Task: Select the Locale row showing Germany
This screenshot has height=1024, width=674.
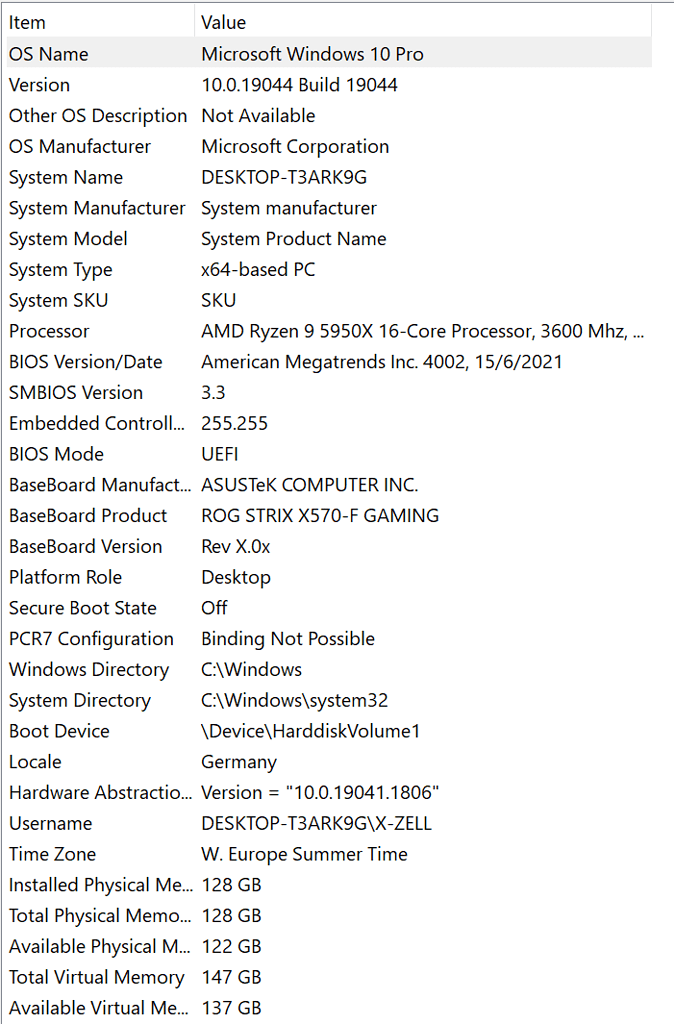Action: click(329, 761)
